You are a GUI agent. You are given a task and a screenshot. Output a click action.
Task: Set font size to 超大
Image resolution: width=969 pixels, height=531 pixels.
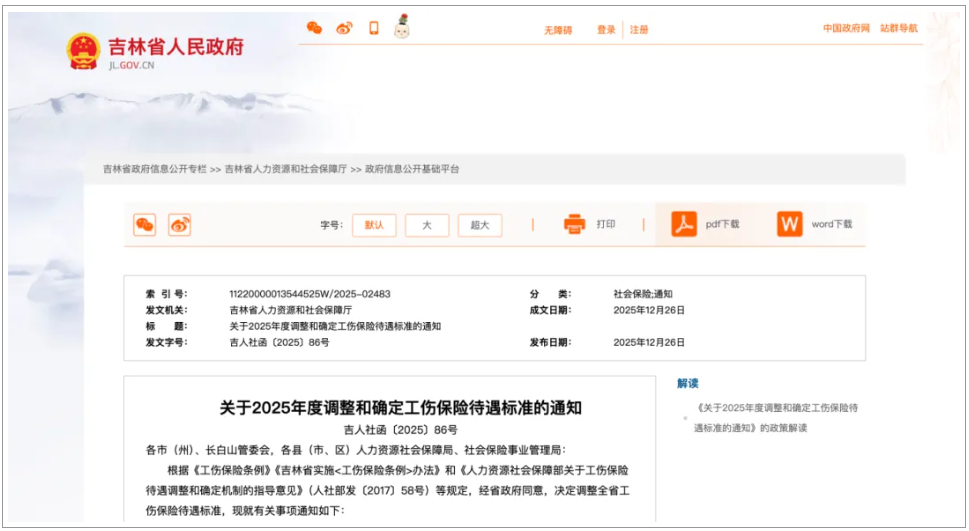point(480,225)
